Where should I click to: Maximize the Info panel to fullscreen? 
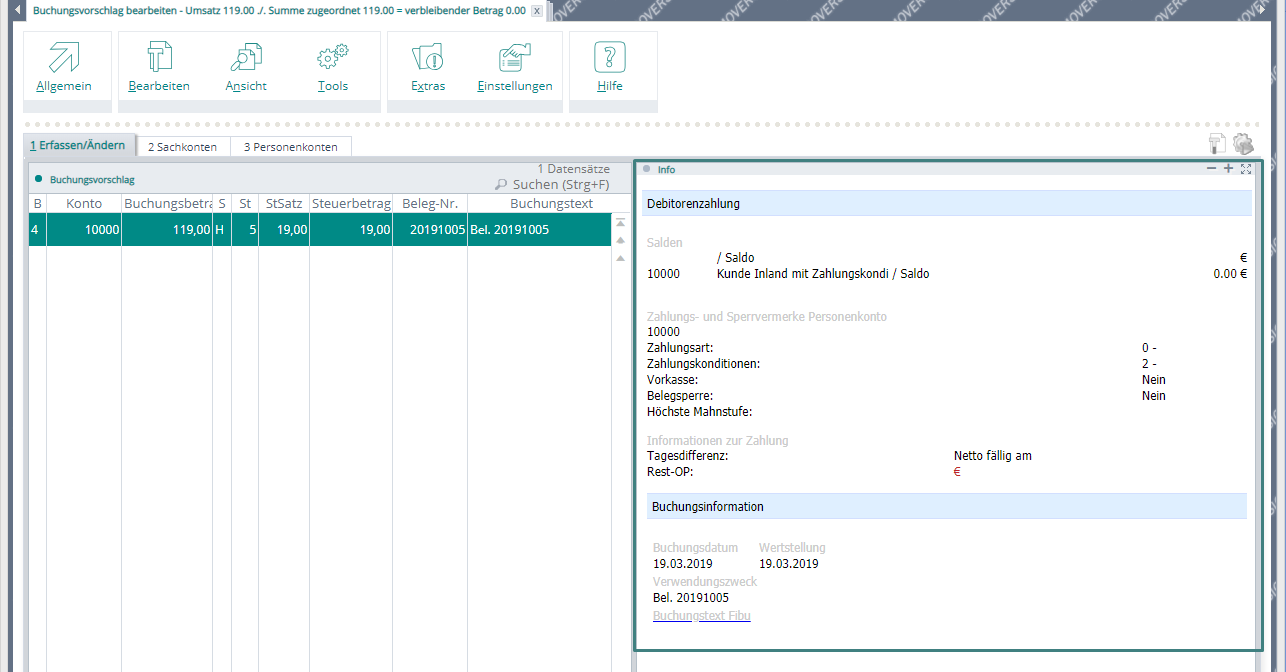(x=1246, y=169)
